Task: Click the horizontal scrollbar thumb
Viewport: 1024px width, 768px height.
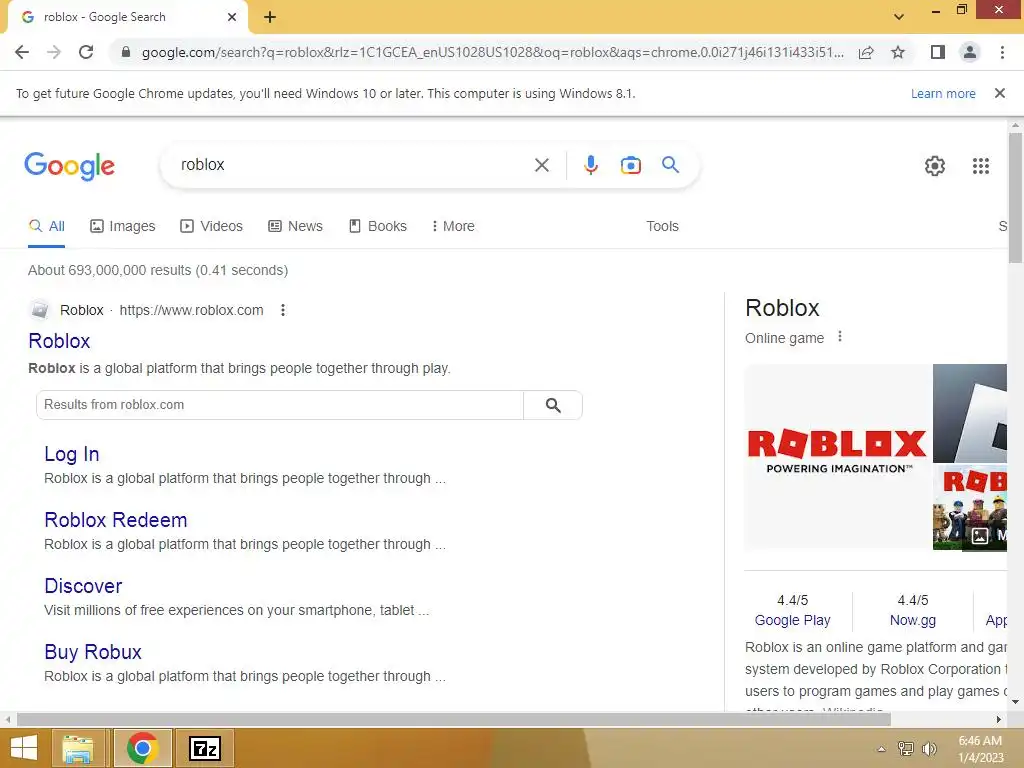Action: pyautogui.click(x=454, y=720)
